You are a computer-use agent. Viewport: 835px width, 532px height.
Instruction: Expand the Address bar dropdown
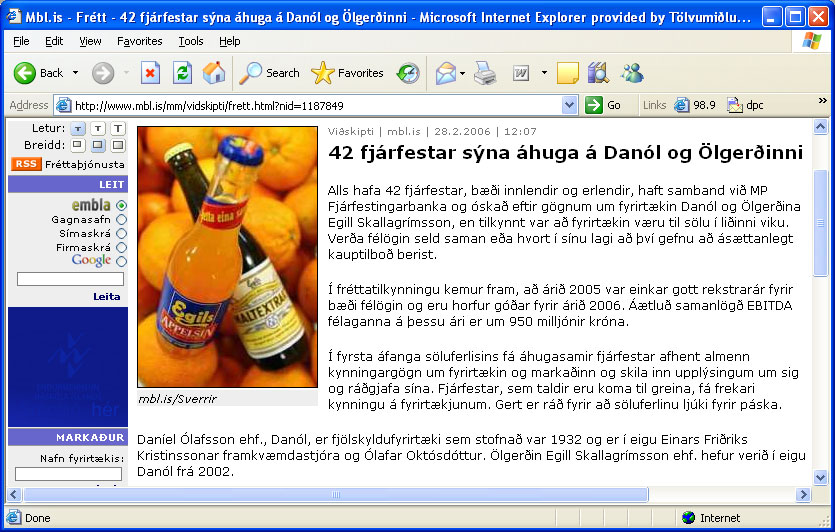coord(569,105)
